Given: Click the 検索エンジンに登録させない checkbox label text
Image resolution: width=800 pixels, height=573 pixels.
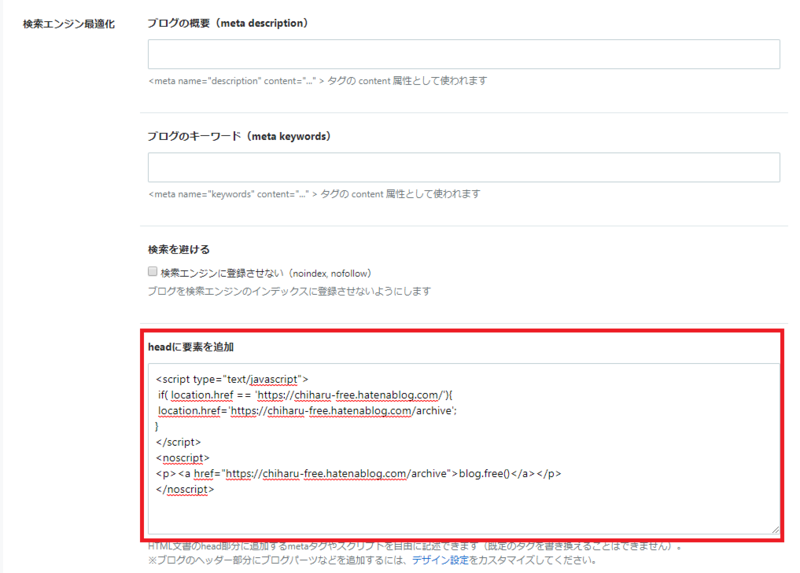Looking at the screenshot, I should click(266, 273).
